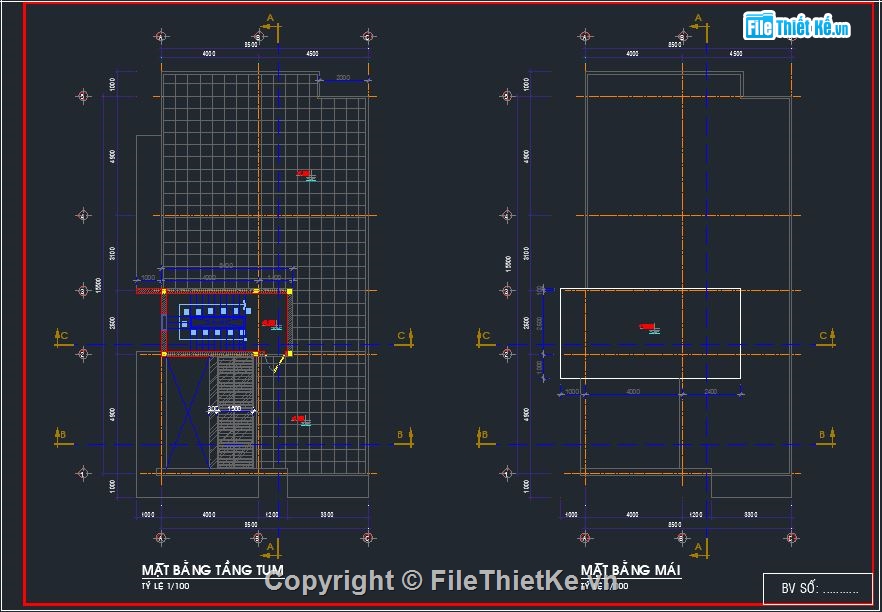The image size is (882, 612).
Task: Select grid bubble 4 on the tầng tum plan
Action: tap(83, 215)
